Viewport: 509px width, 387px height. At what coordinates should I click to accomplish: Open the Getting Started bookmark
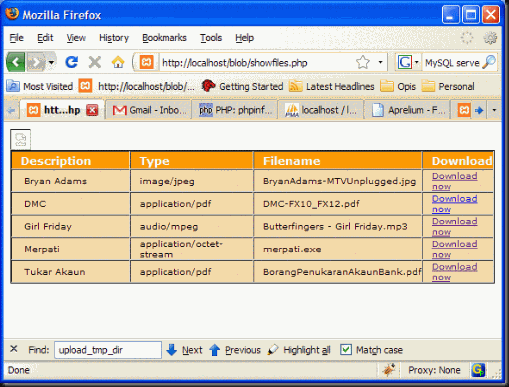242,86
